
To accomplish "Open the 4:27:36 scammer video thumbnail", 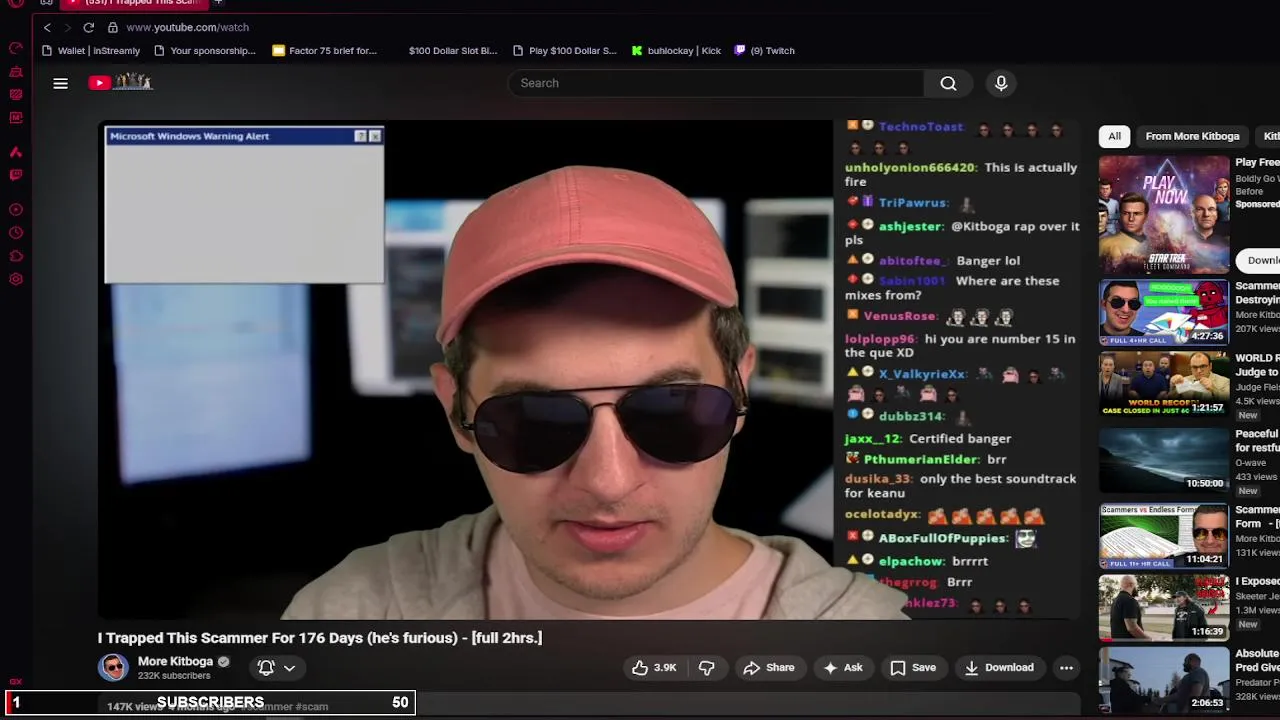I will [x=1164, y=313].
